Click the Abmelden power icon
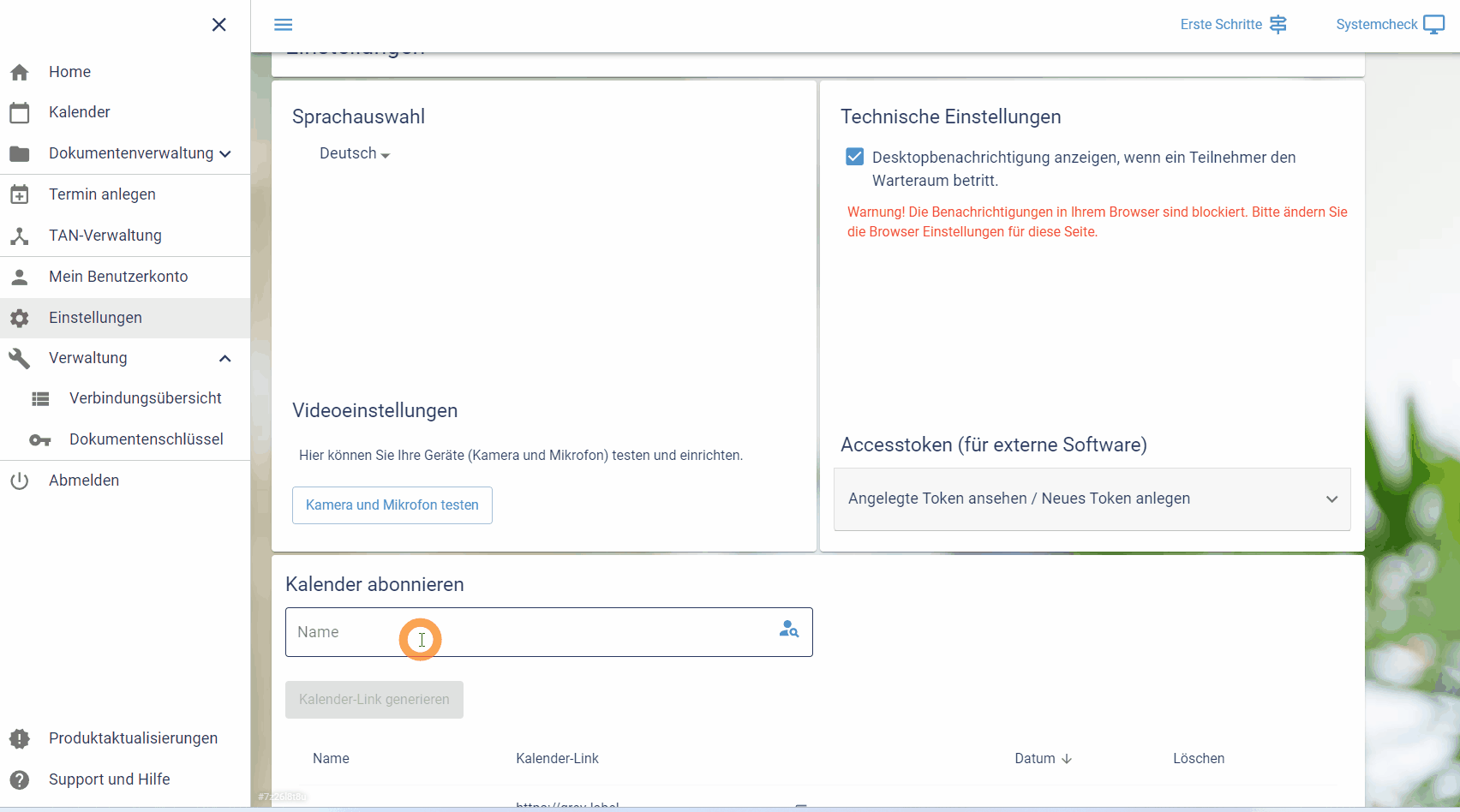 [19, 480]
